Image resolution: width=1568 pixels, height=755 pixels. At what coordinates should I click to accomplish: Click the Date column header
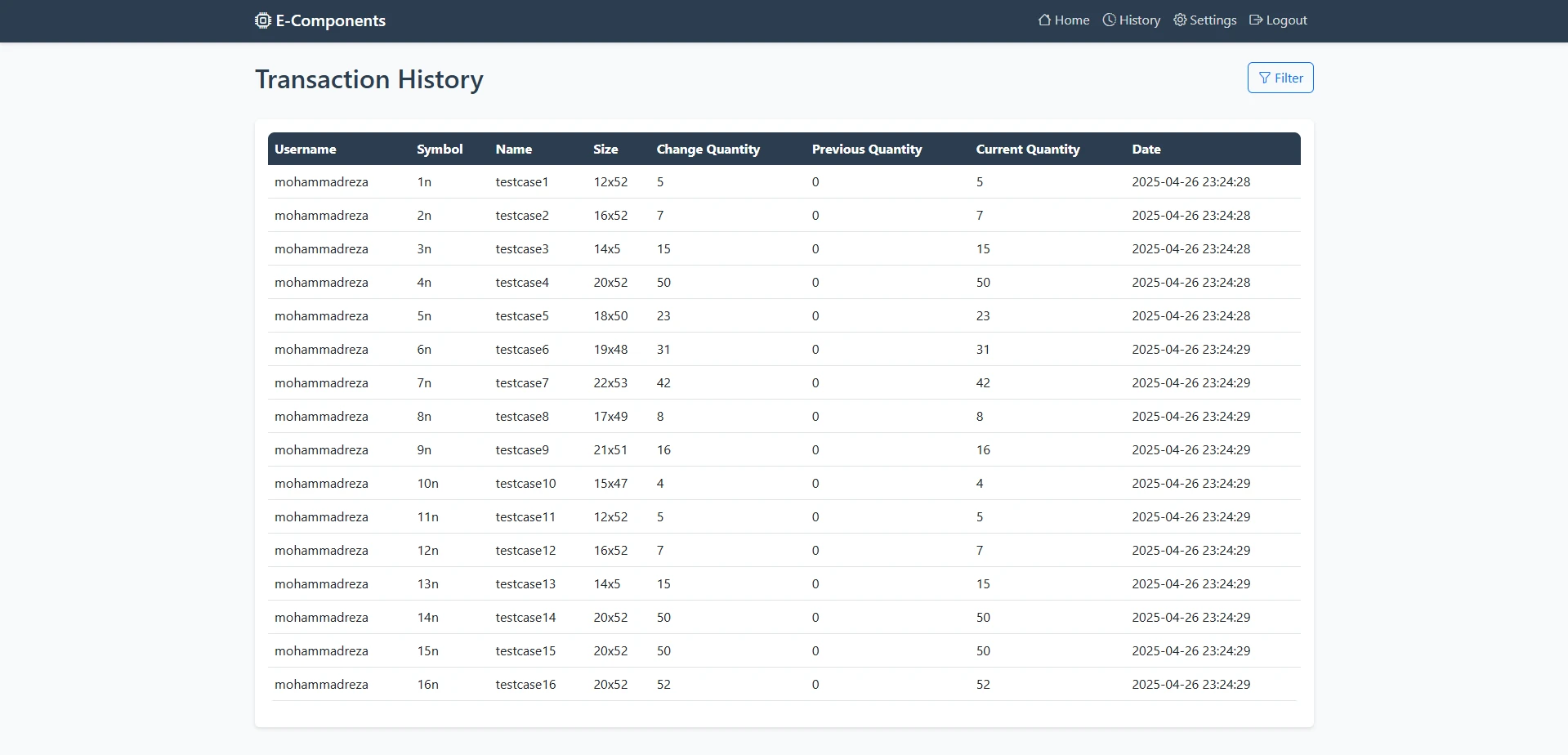pyautogui.click(x=1146, y=150)
